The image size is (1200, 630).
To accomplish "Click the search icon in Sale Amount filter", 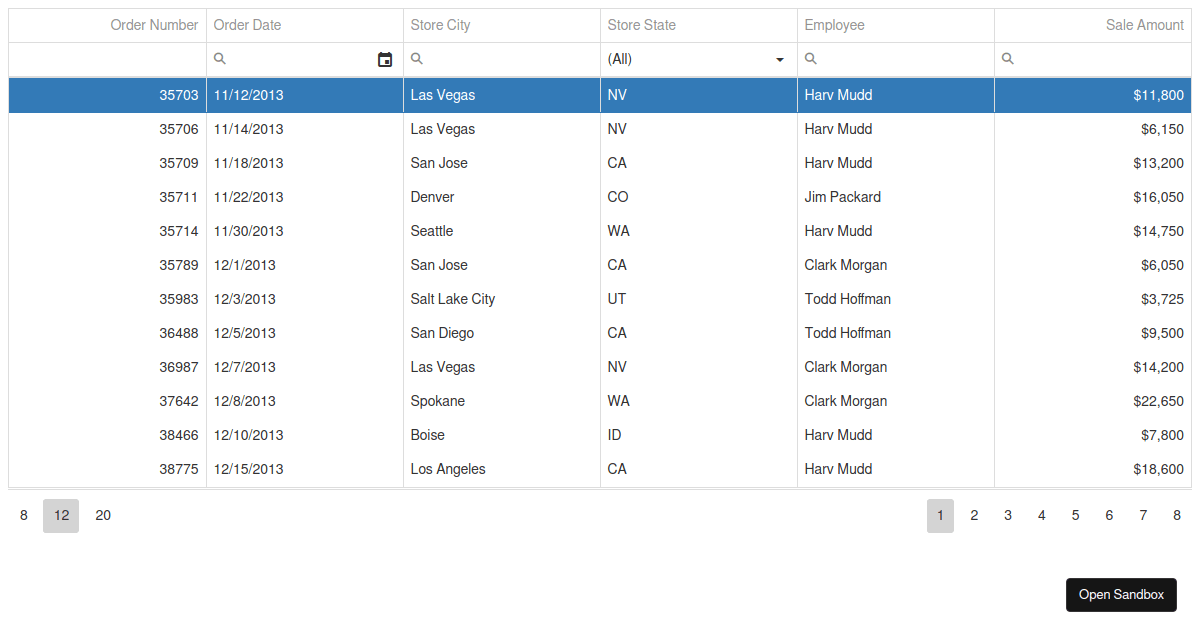I will pyautogui.click(x=1007, y=59).
